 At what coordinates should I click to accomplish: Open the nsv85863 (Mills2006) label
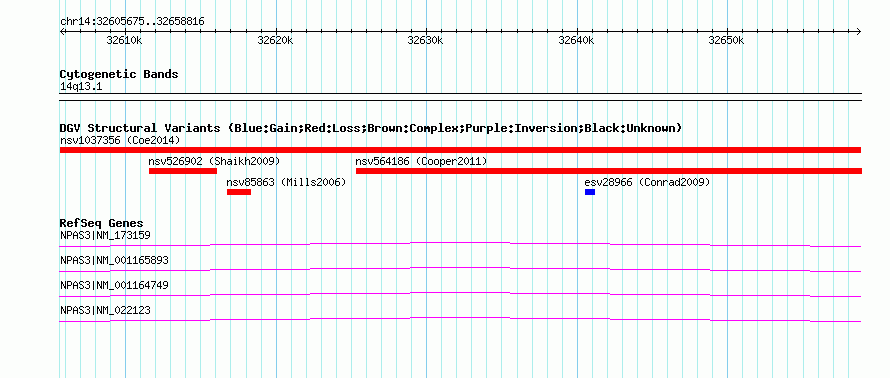coord(286,182)
